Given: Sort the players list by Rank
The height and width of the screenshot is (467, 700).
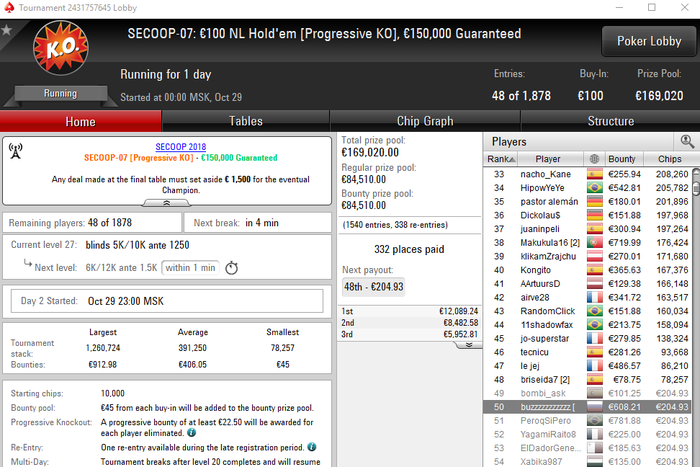Looking at the screenshot, I should coord(501,159).
